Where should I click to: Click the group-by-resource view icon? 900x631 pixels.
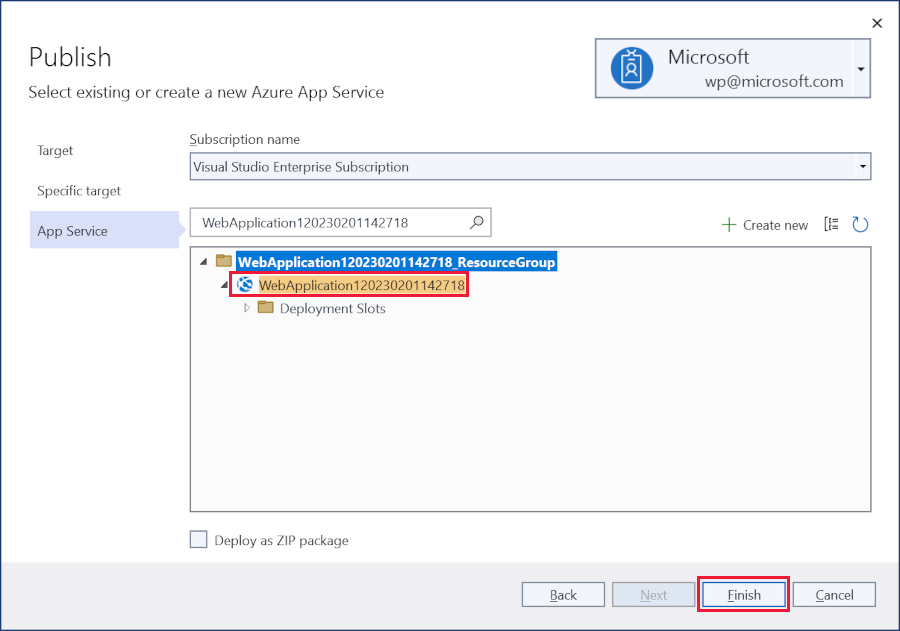coord(831,225)
